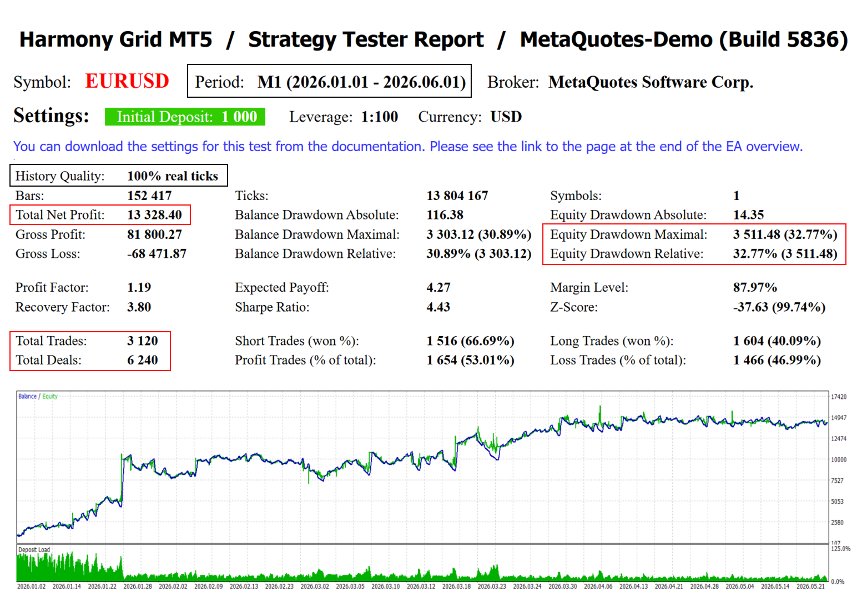The image size is (862, 600).
Task: Click the 17420 label on balance axis
Action: click(x=838, y=397)
